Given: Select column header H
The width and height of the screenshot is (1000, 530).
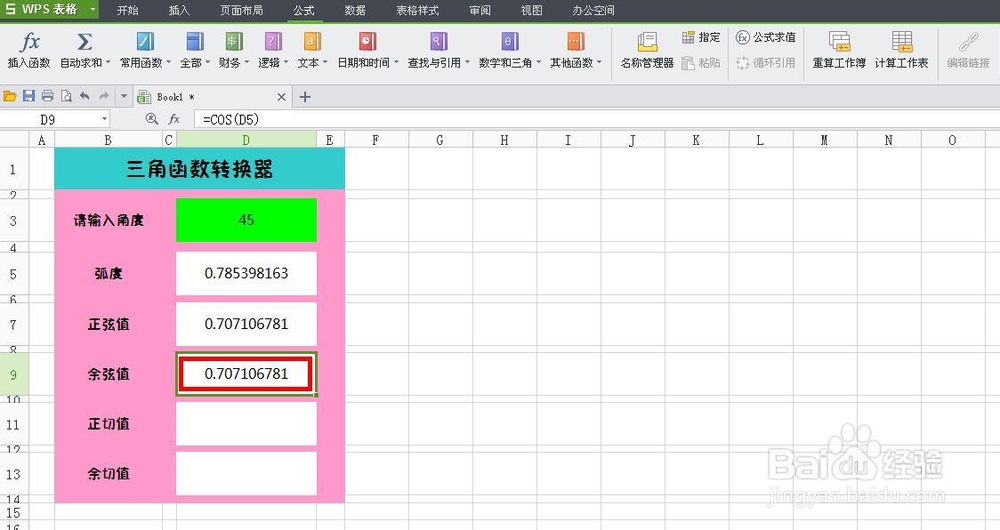Looking at the screenshot, I should click(504, 140).
